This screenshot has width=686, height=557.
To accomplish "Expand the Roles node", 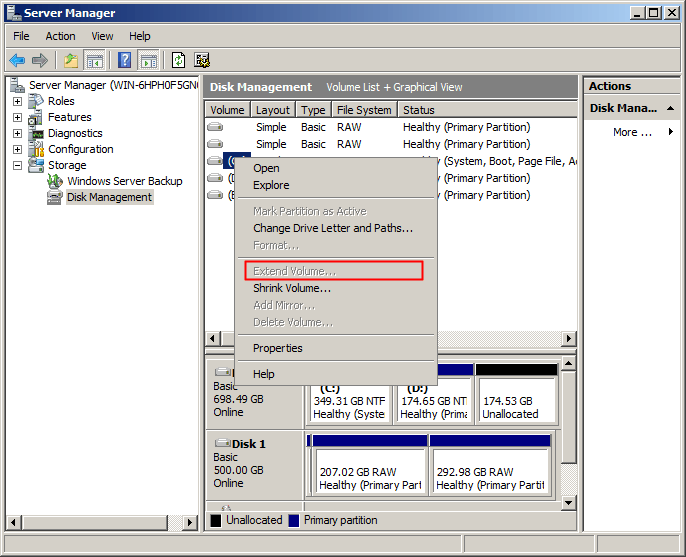I will coord(18,101).
